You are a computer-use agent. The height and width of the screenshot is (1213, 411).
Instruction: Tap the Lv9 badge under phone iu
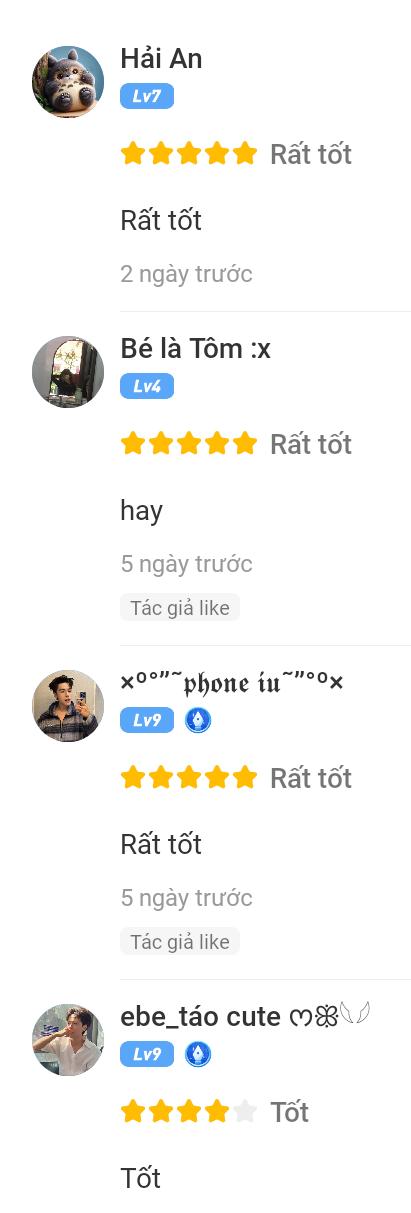(x=147, y=720)
